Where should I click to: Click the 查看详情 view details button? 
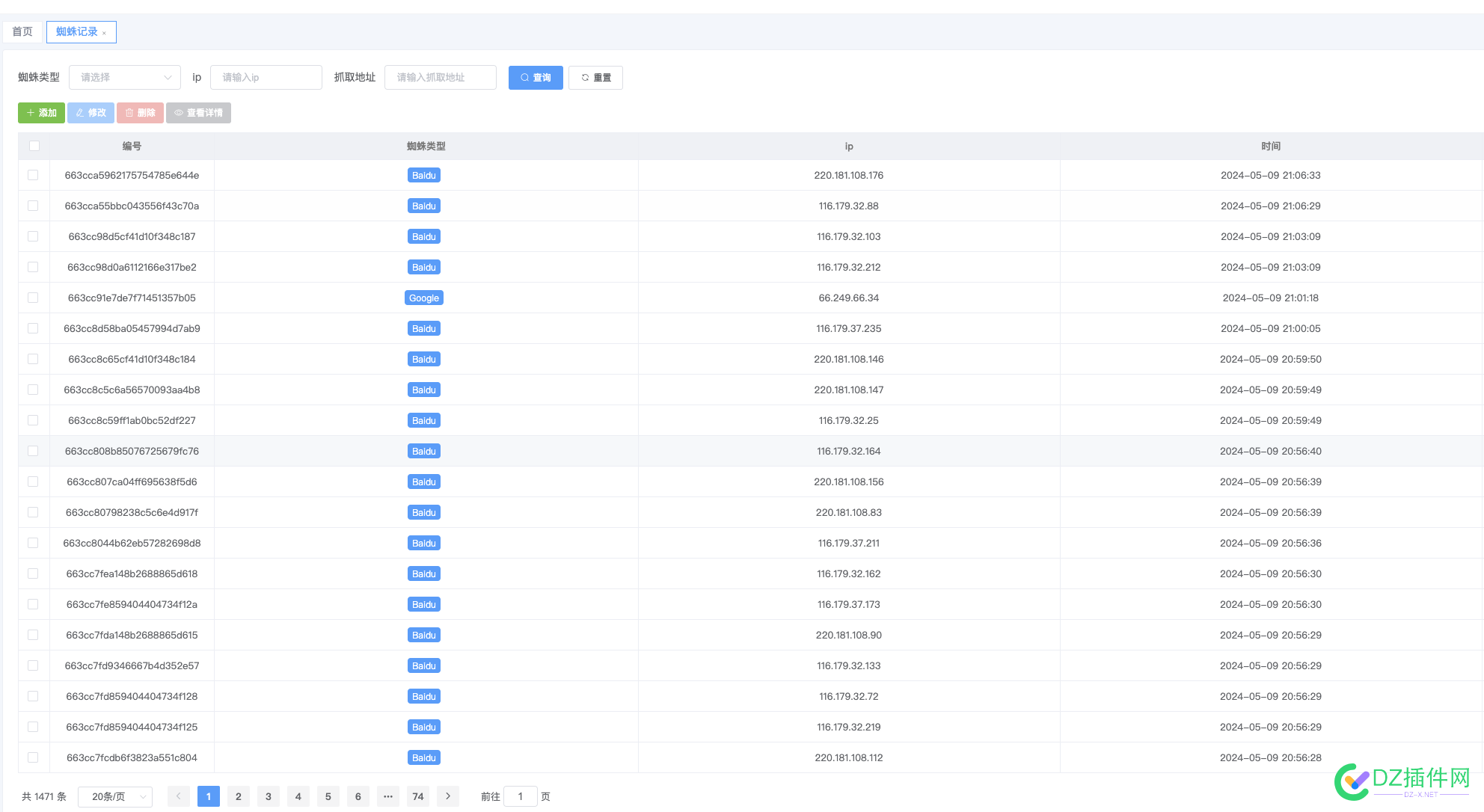click(198, 113)
